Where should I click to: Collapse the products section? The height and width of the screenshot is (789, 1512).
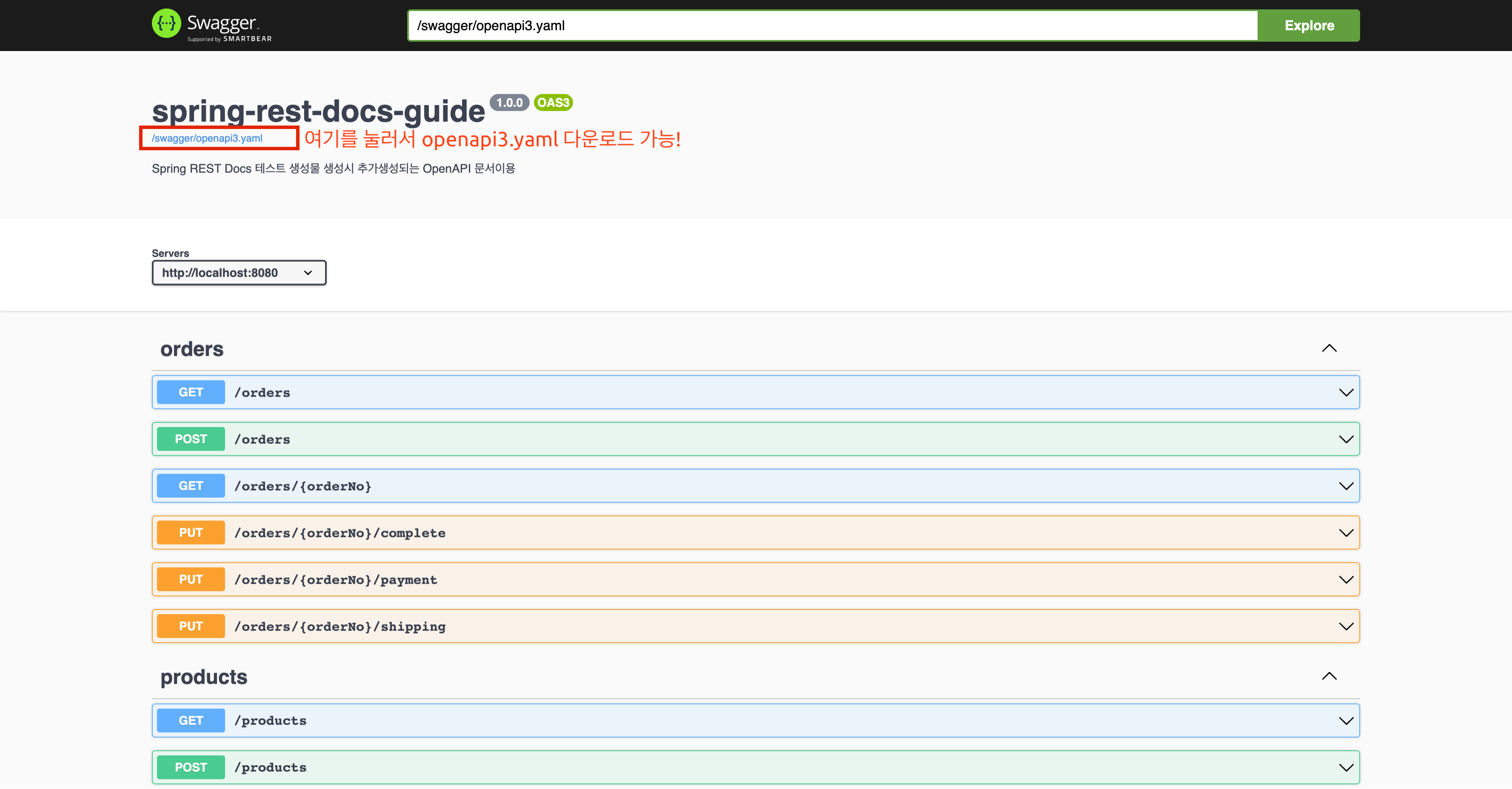(x=1329, y=676)
